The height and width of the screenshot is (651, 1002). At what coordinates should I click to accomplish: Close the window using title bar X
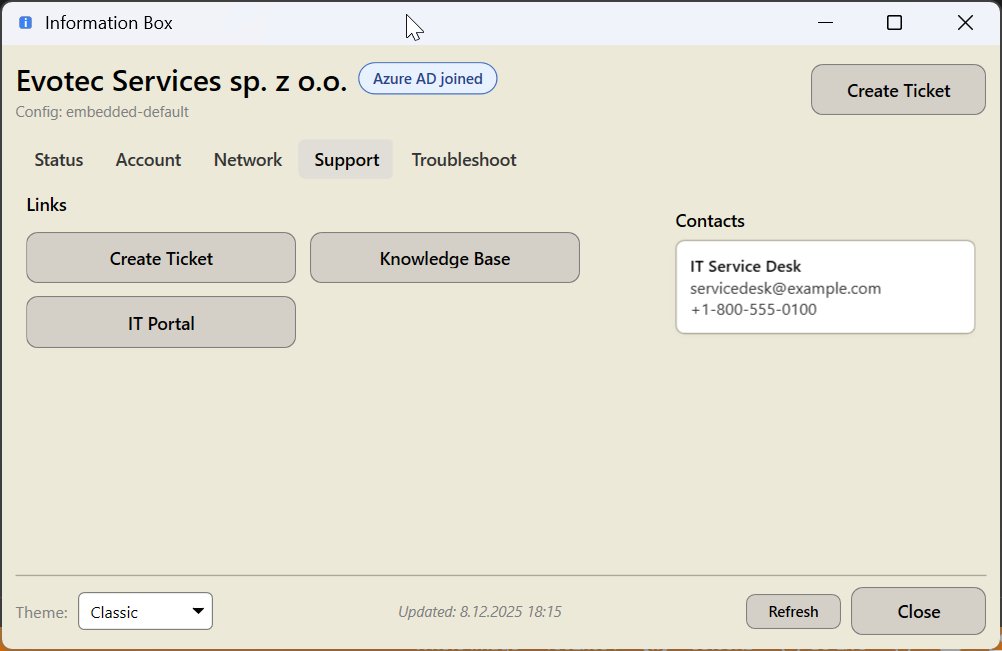click(x=965, y=23)
